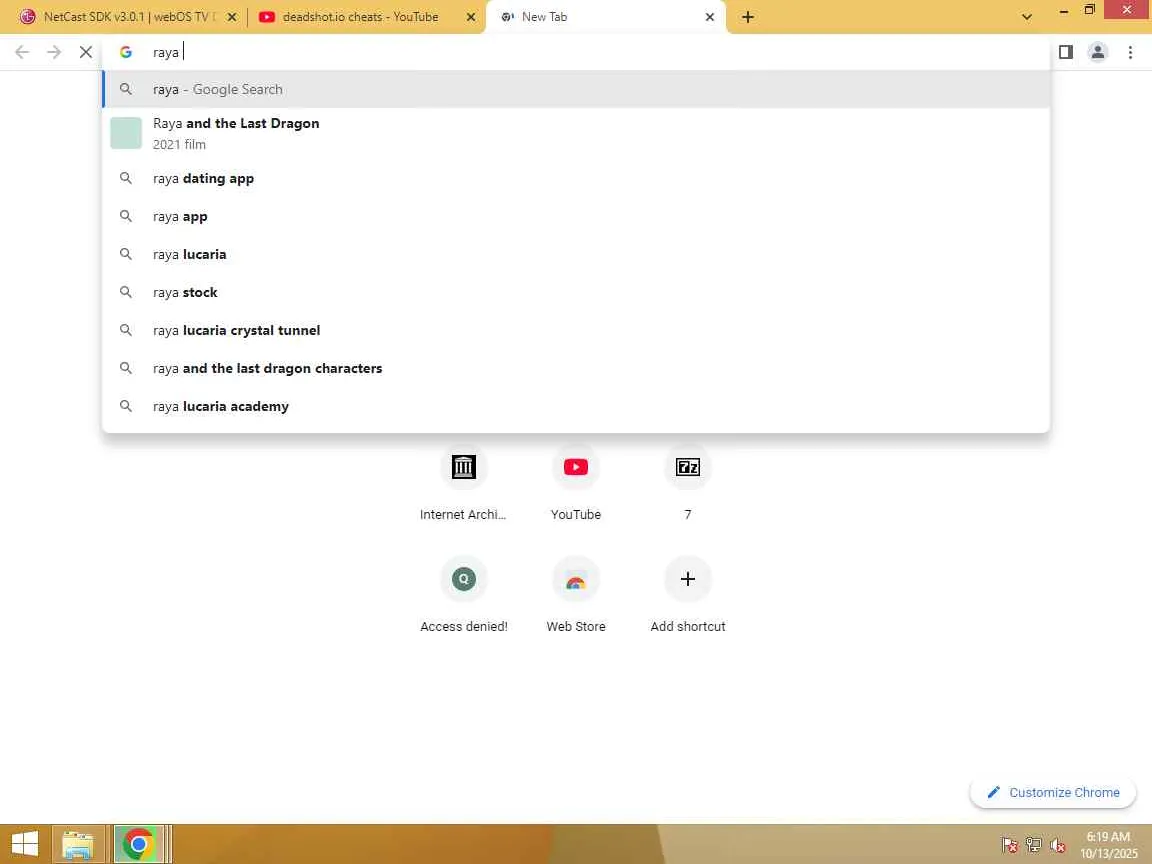Screen dimensions: 1152x864
Task: Open the profile avatar menu
Action: pyautogui.click(x=1098, y=52)
